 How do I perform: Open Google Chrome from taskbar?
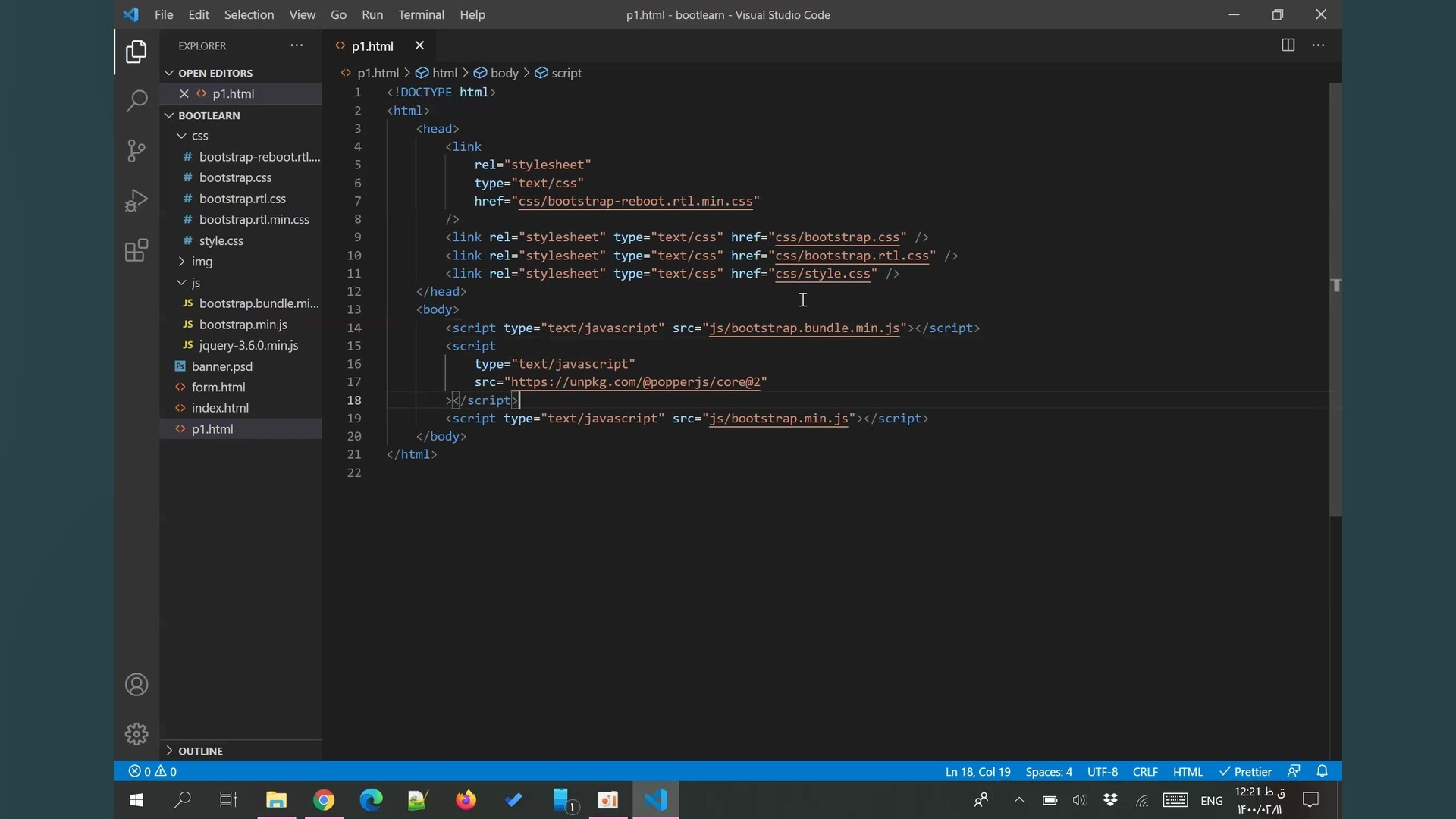point(324,800)
